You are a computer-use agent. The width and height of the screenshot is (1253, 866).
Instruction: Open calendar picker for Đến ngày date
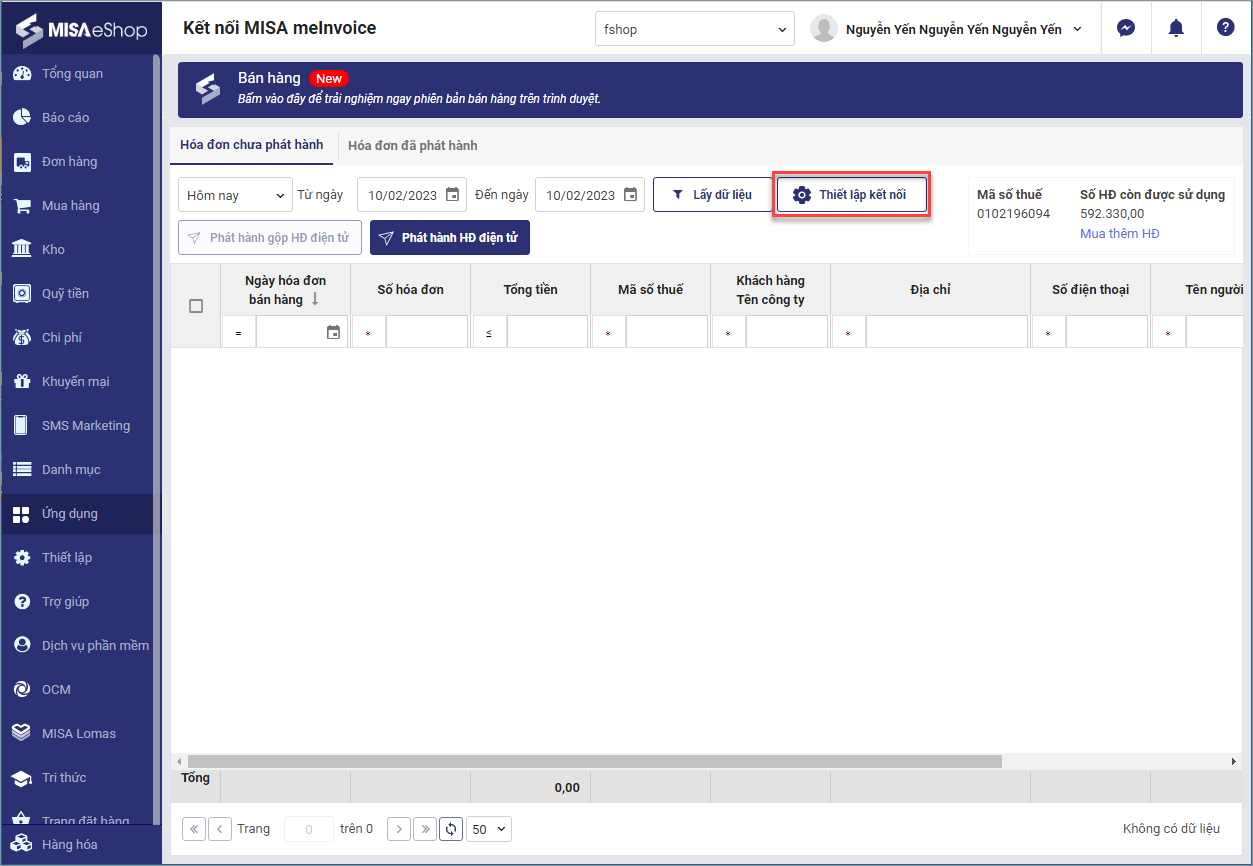630,195
